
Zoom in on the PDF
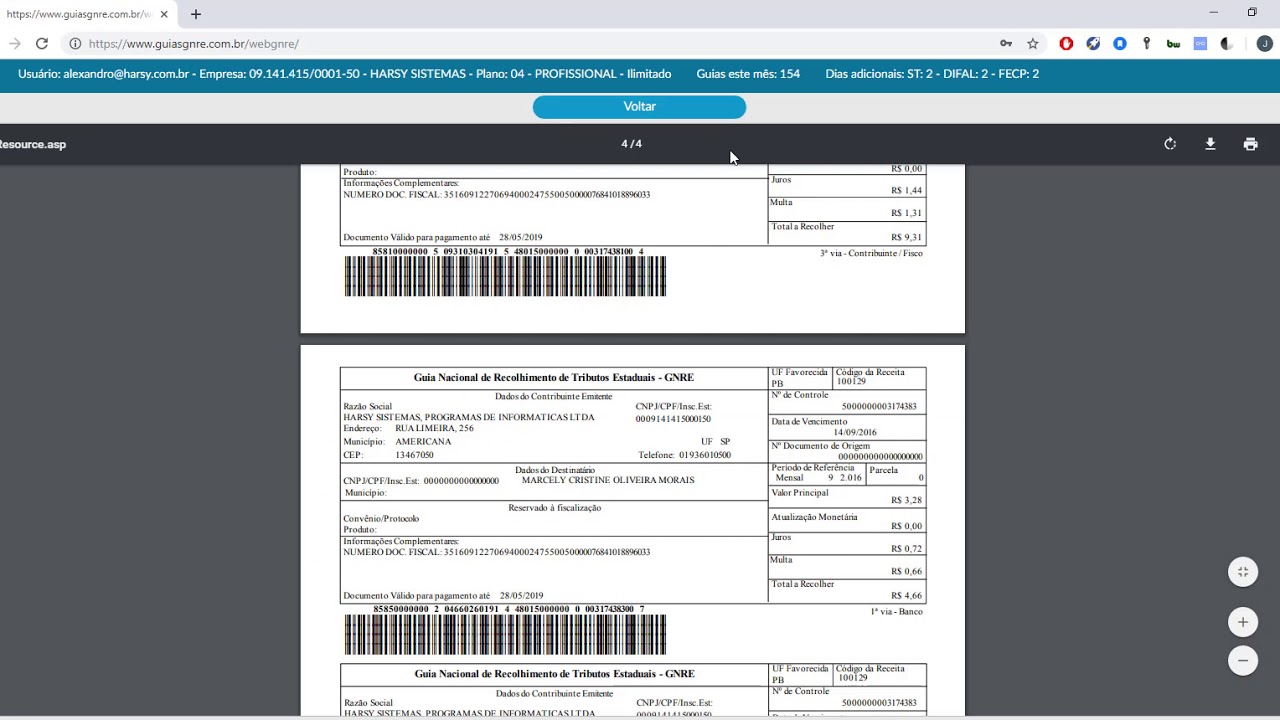(x=1243, y=622)
